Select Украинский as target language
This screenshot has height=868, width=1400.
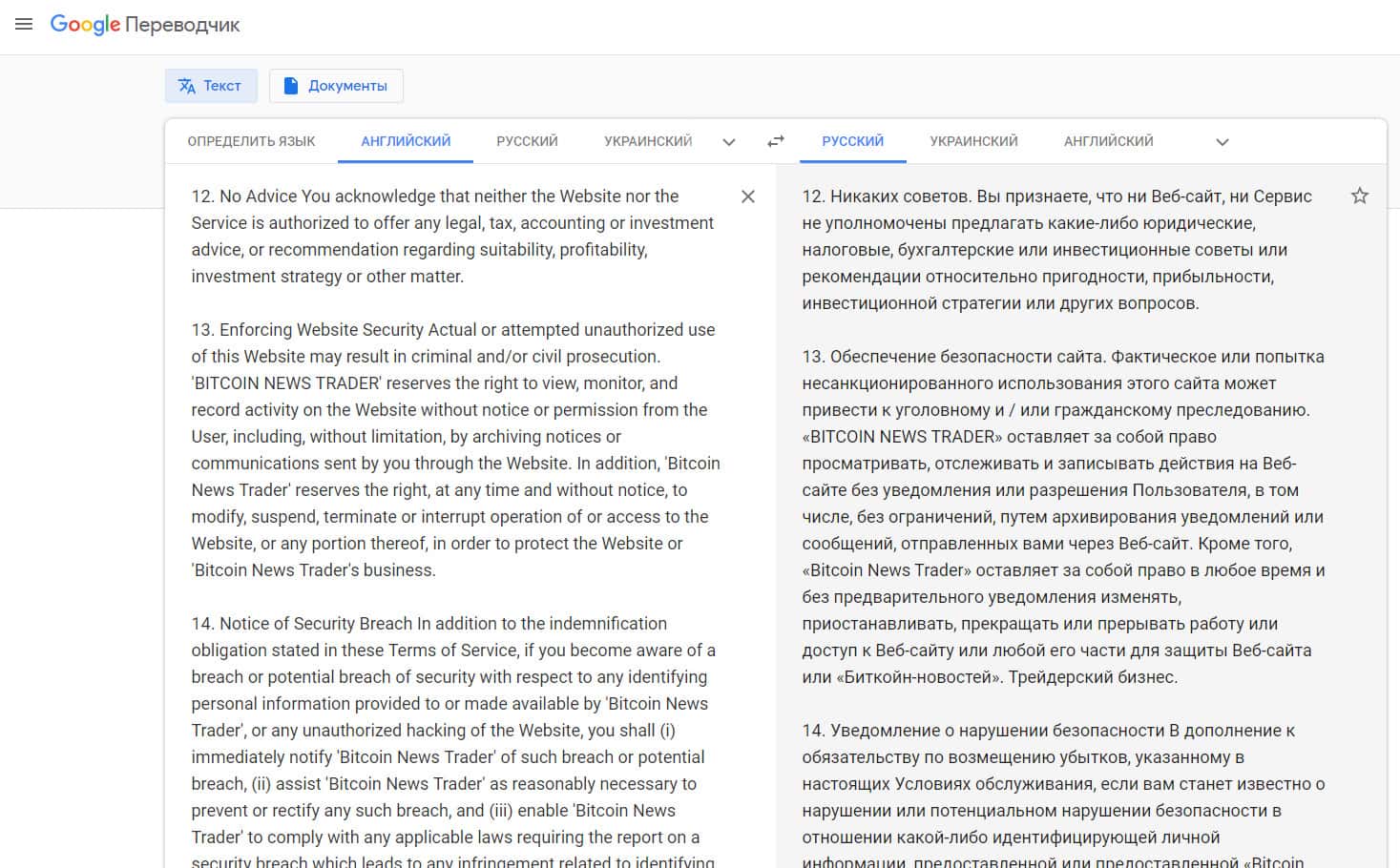point(973,141)
